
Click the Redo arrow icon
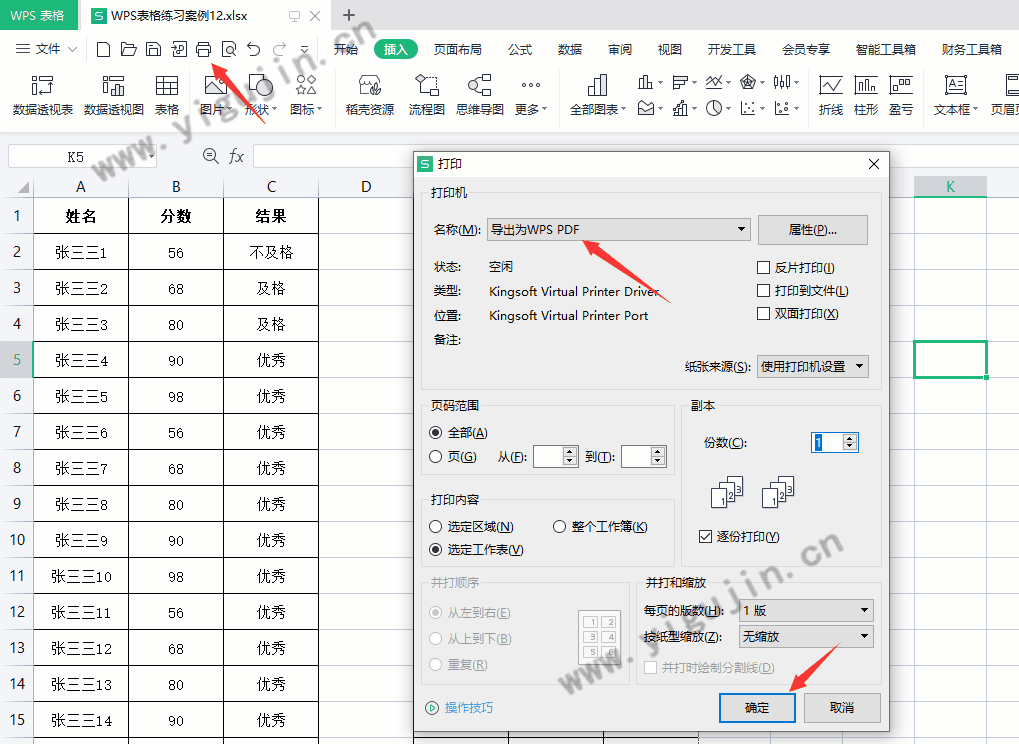tap(279, 49)
